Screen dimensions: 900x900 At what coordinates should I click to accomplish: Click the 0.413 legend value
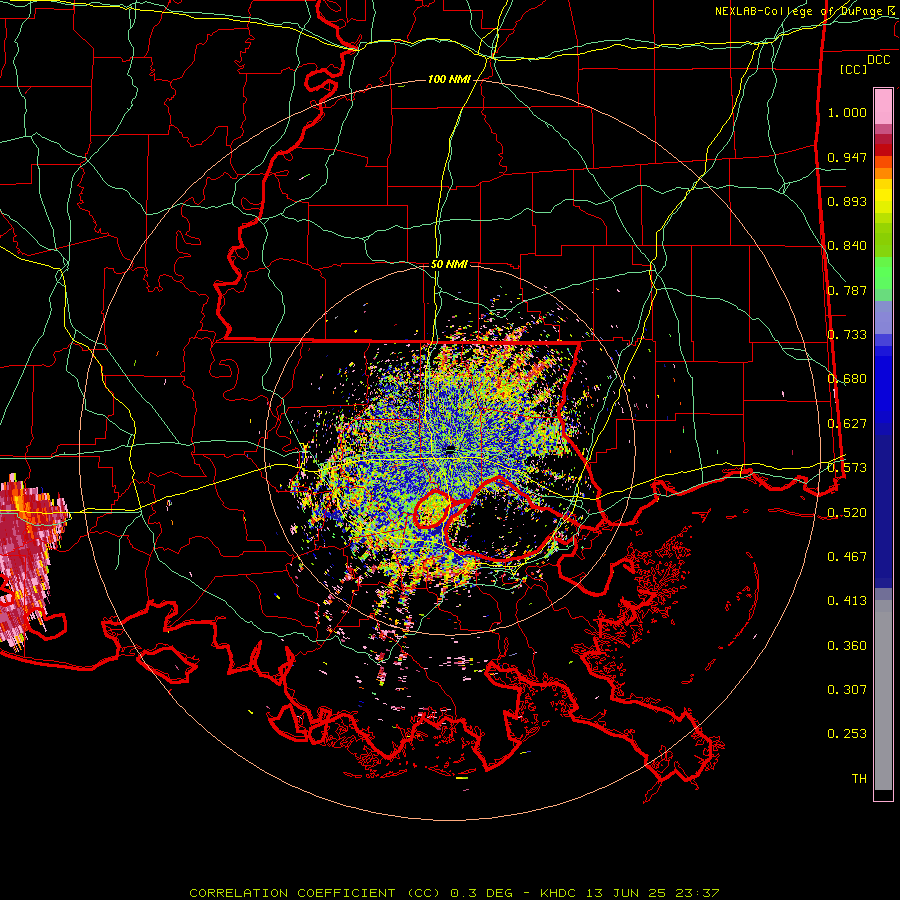click(847, 601)
